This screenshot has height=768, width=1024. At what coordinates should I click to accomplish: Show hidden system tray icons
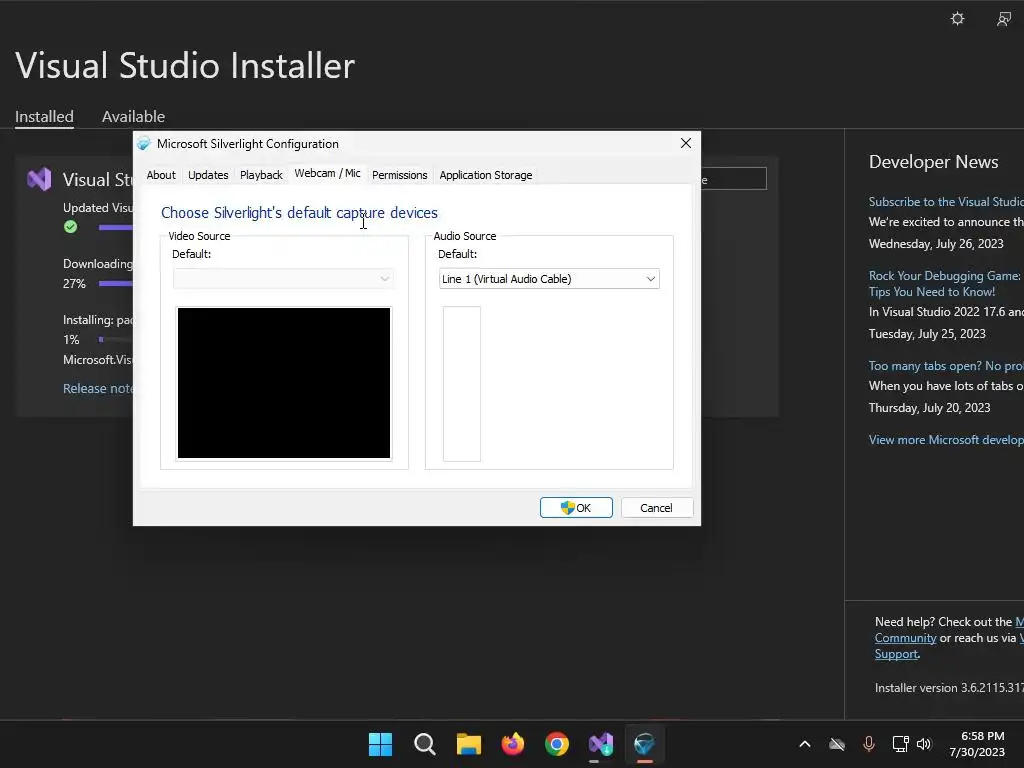(x=805, y=744)
